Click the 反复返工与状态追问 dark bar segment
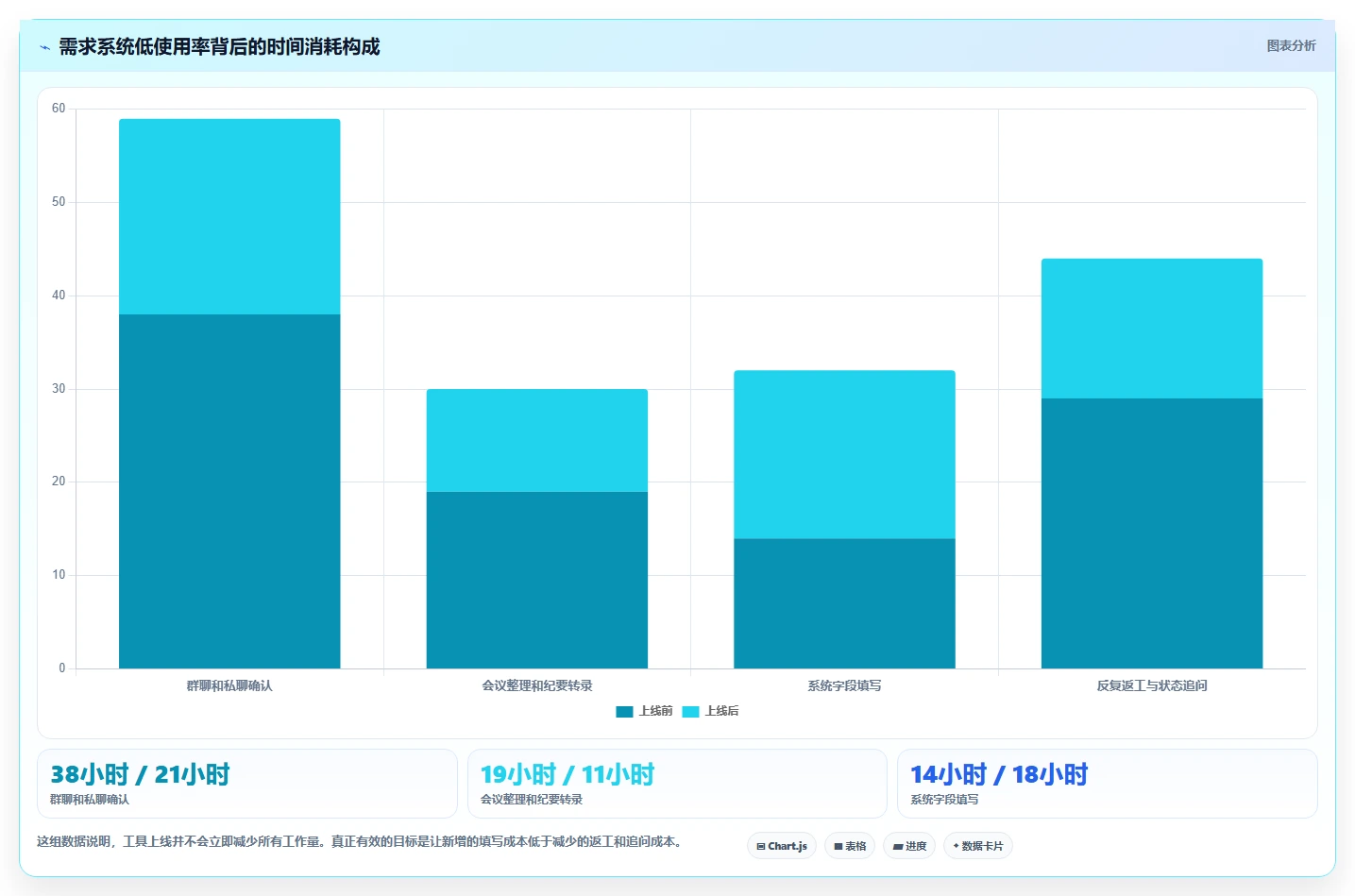 (x=1152, y=533)
